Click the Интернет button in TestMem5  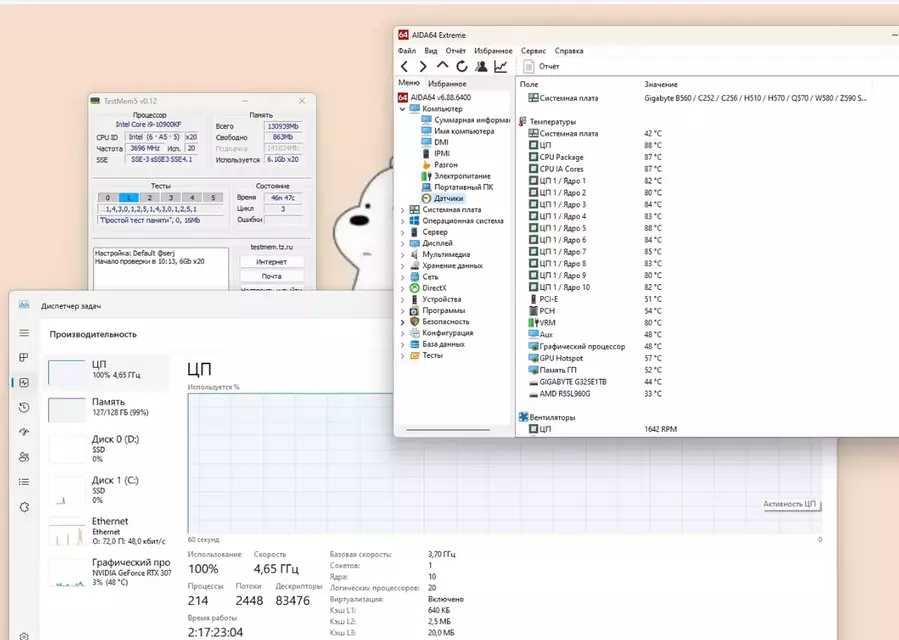tap(272, 262)
